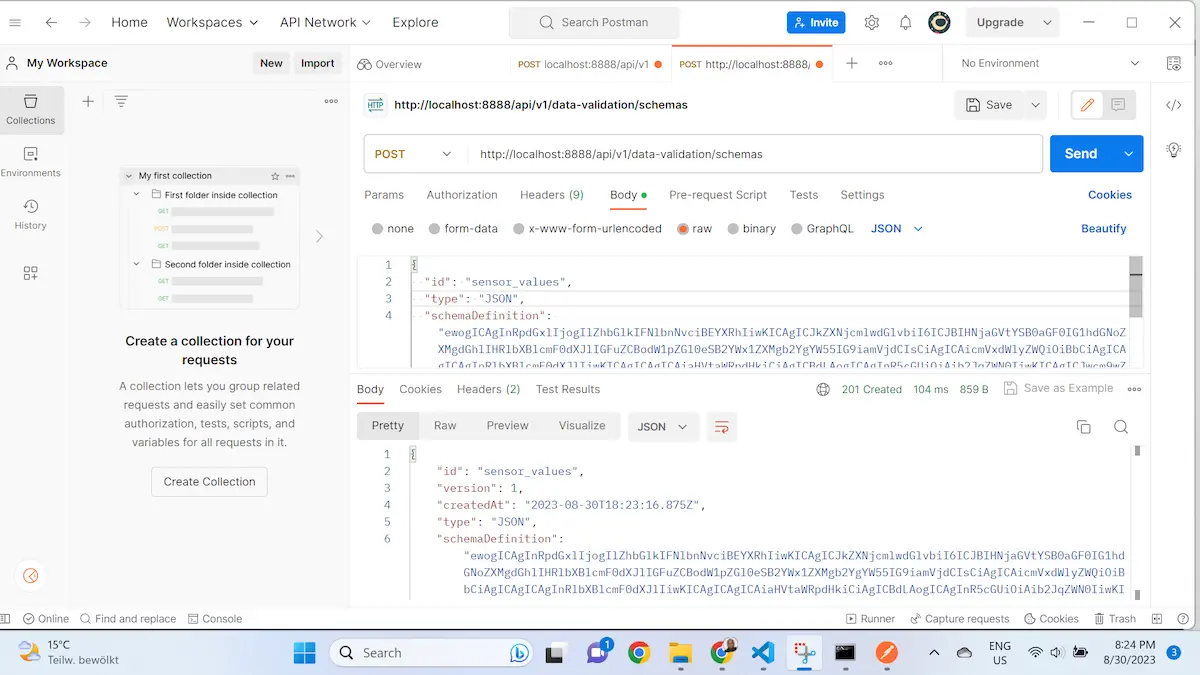The width and height of the screenshot is (1200, 675).
Task: Open the configure workspace sidebar icon
Action: [x=31, y=273]
